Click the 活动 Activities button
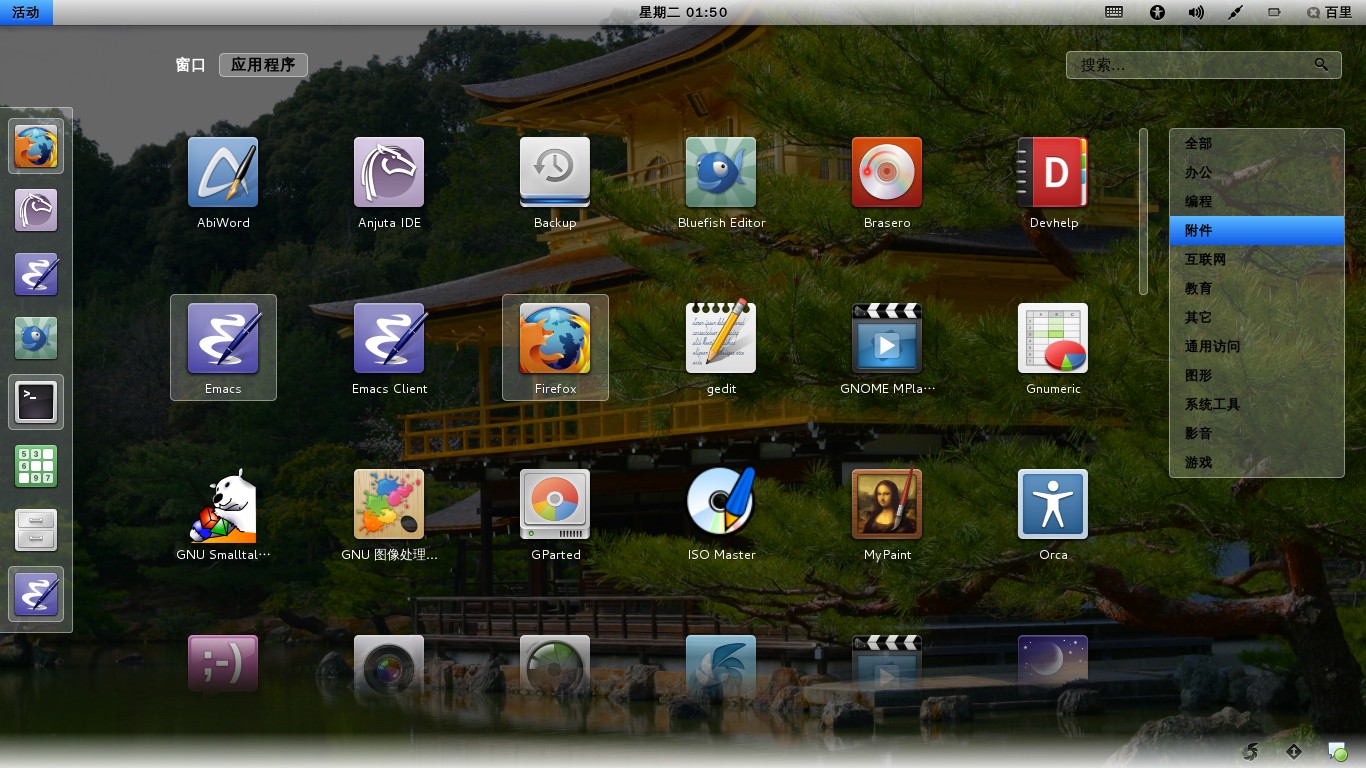Viewport: 1366px width, 768px height. coord(26,12)
